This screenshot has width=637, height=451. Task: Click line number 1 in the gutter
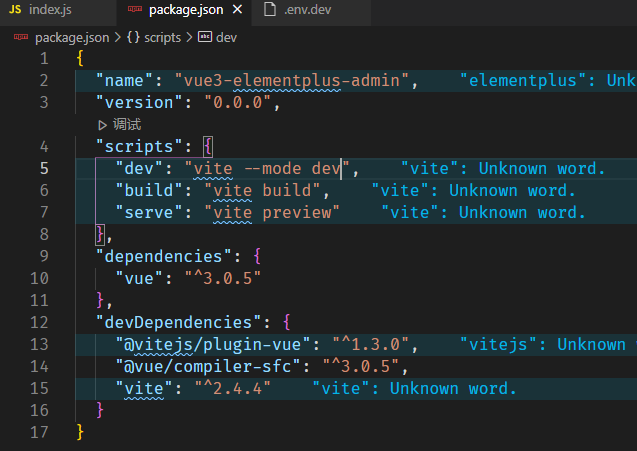tap(44, 59)
